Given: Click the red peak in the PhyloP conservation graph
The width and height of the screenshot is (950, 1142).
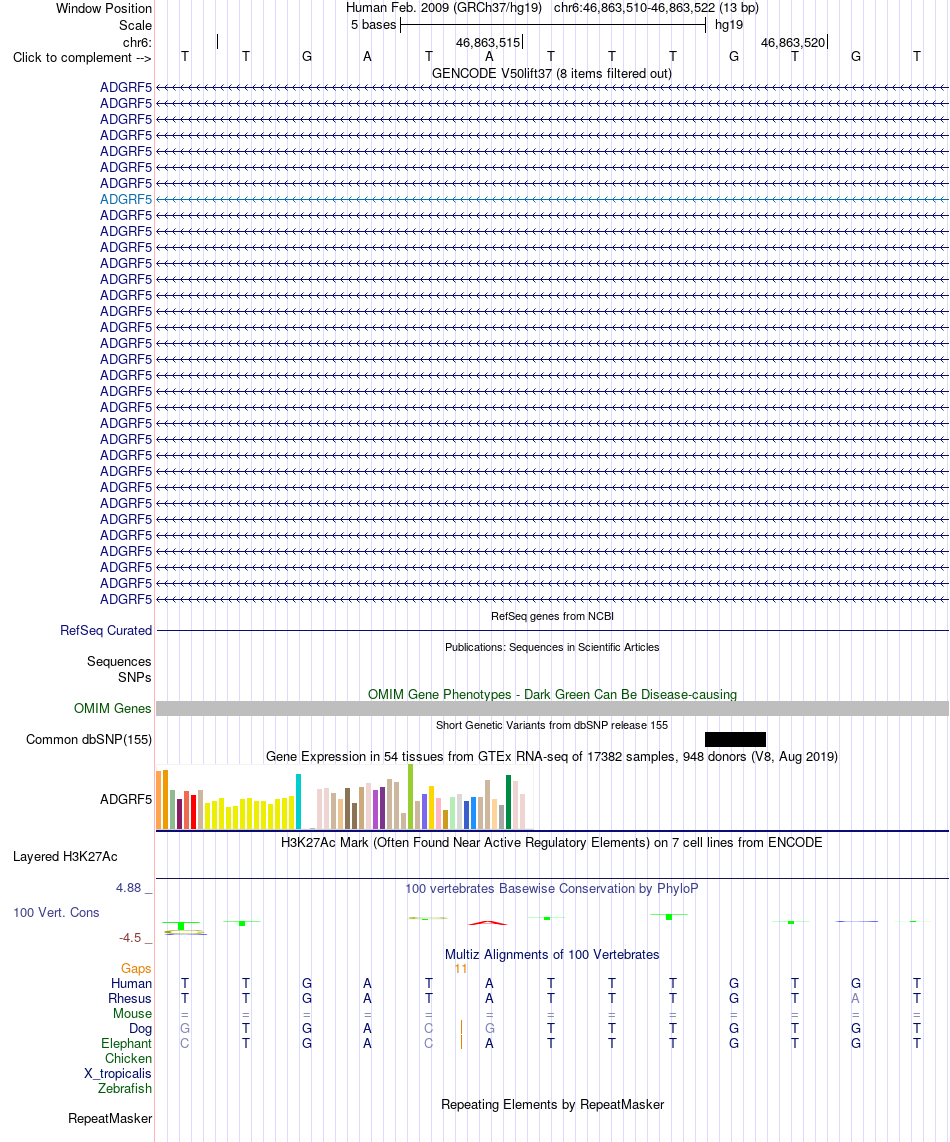Looking at the screenshot, I should [x=488, y=923].
